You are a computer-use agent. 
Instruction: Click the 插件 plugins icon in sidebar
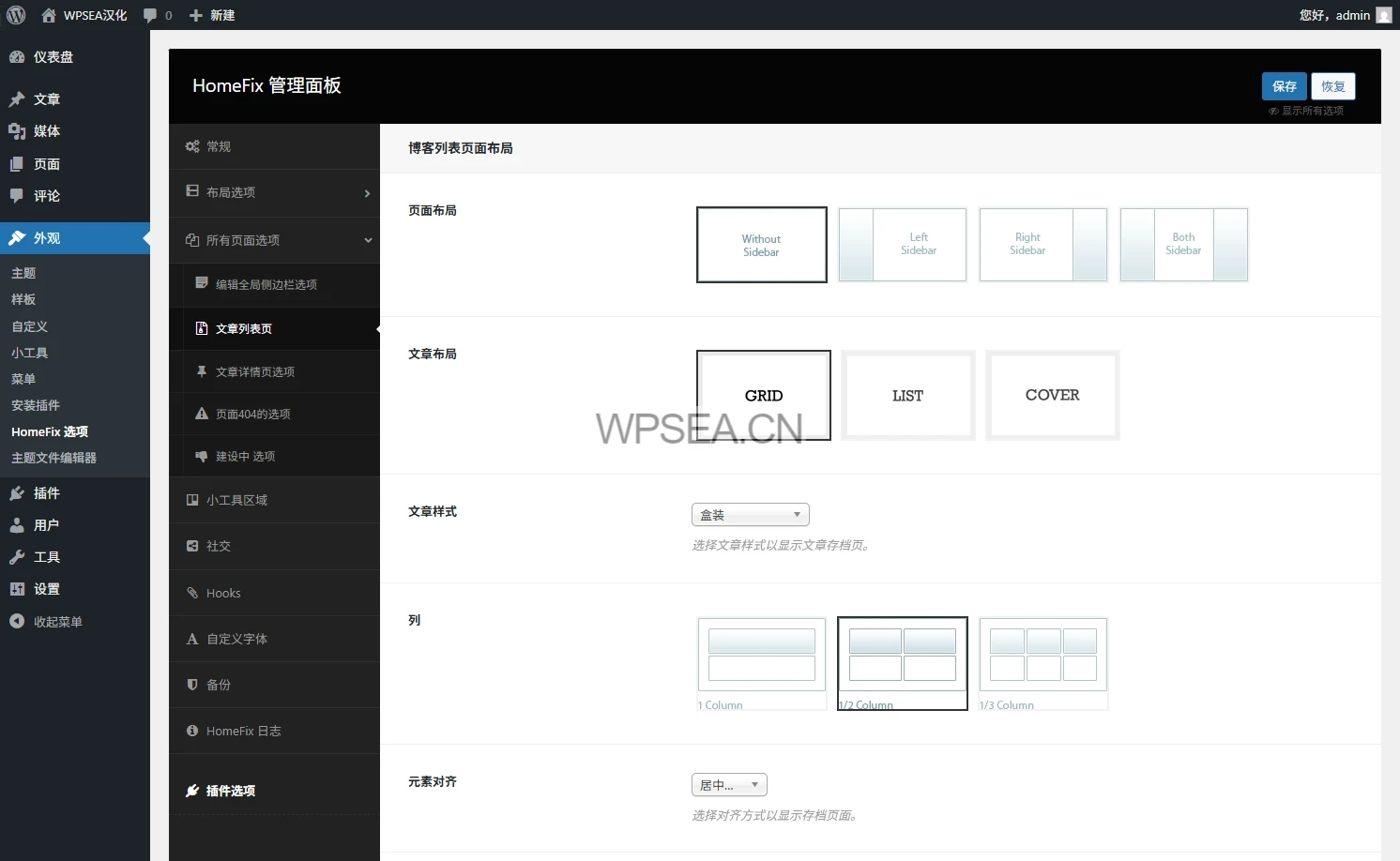click(17, 493)
